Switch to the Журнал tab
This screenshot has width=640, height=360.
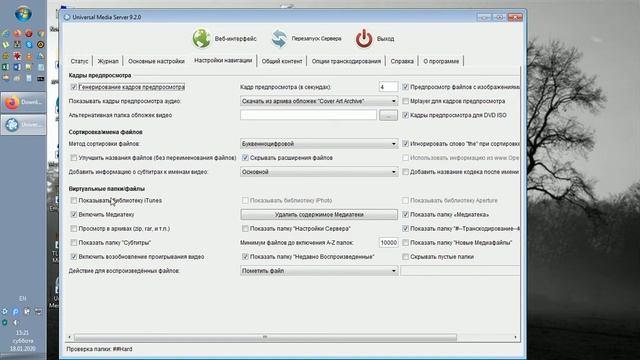coord(108,61)
